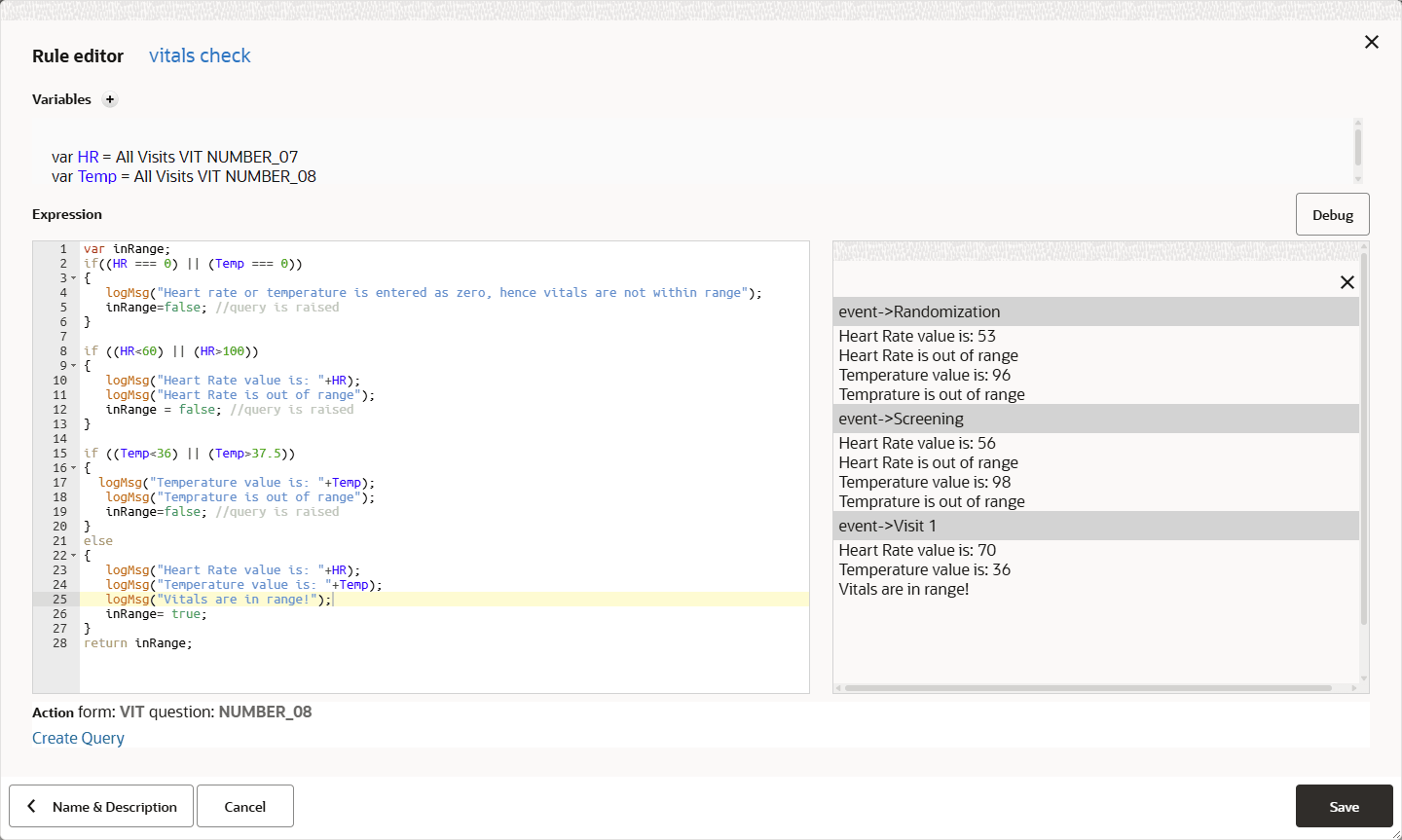Cancel the rule editing
This screenshot has height=840, width=1402.
244,806
